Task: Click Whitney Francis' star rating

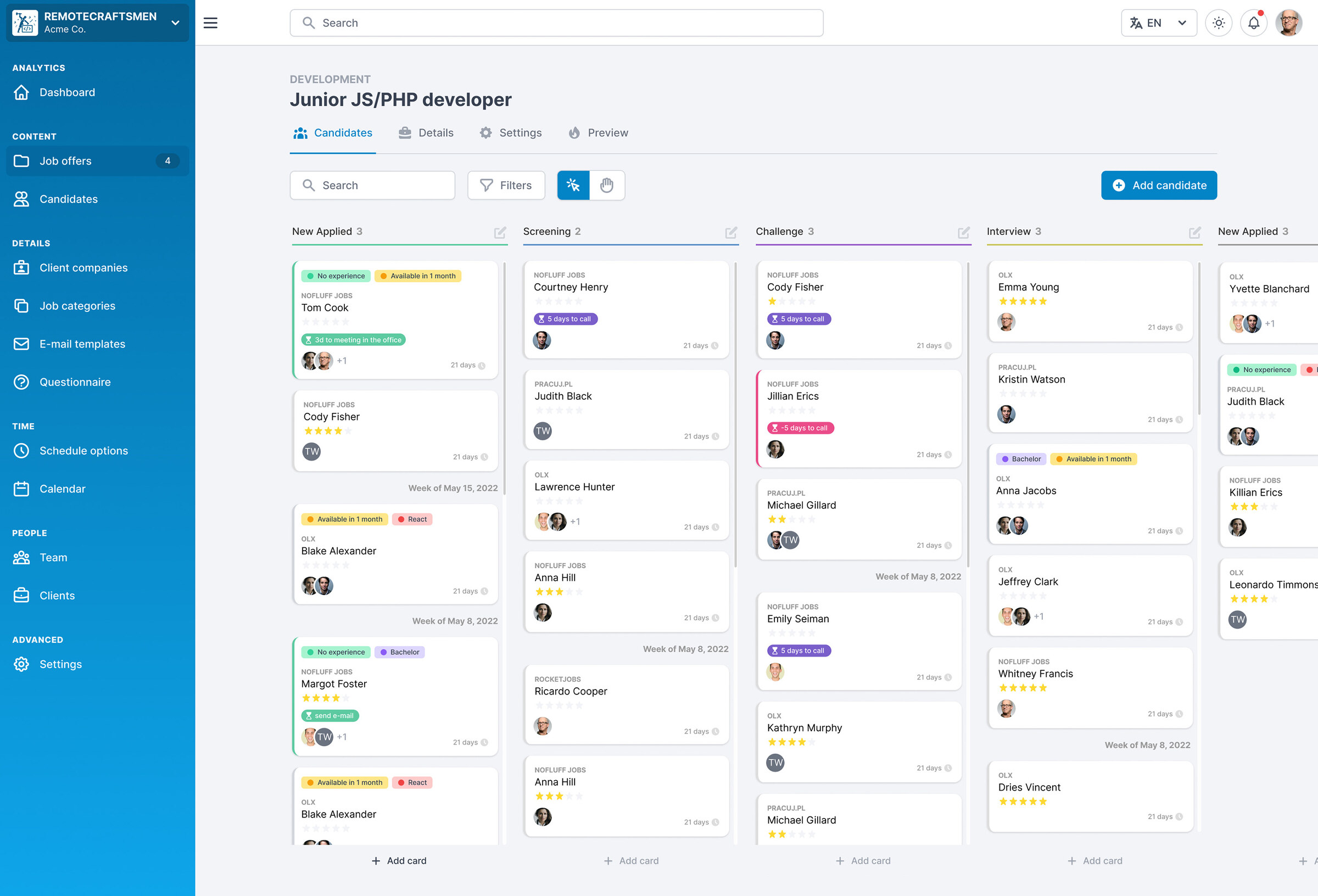Action: point(1023,688)
